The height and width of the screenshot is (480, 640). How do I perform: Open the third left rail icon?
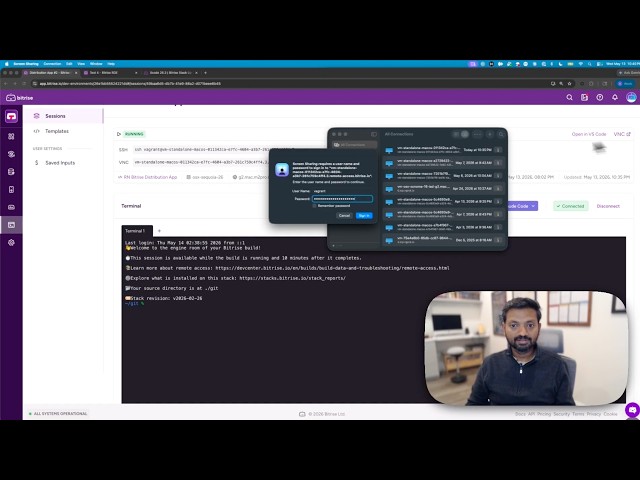click(x=11, y=154)
